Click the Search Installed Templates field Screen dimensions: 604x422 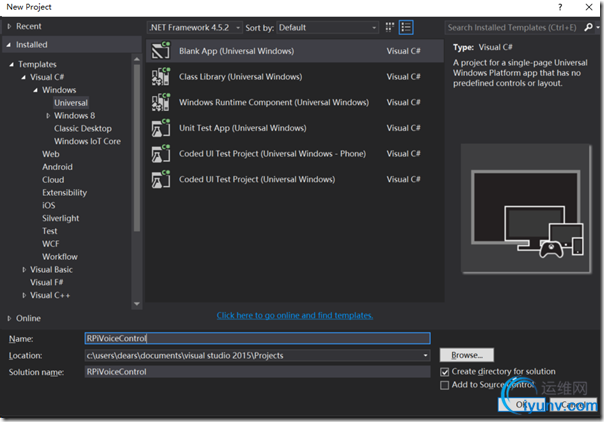pos(513,27)
